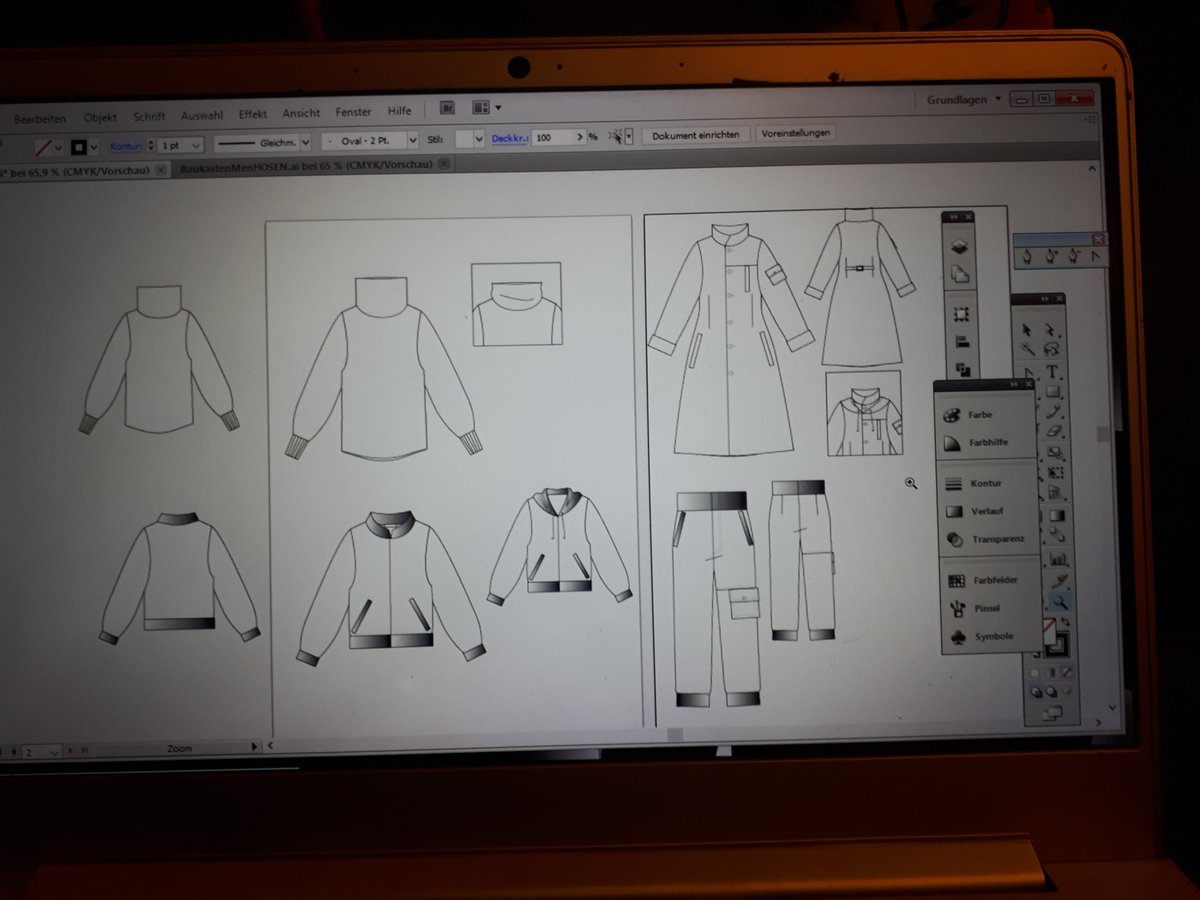Open the Schrift menu

(149, 116)
